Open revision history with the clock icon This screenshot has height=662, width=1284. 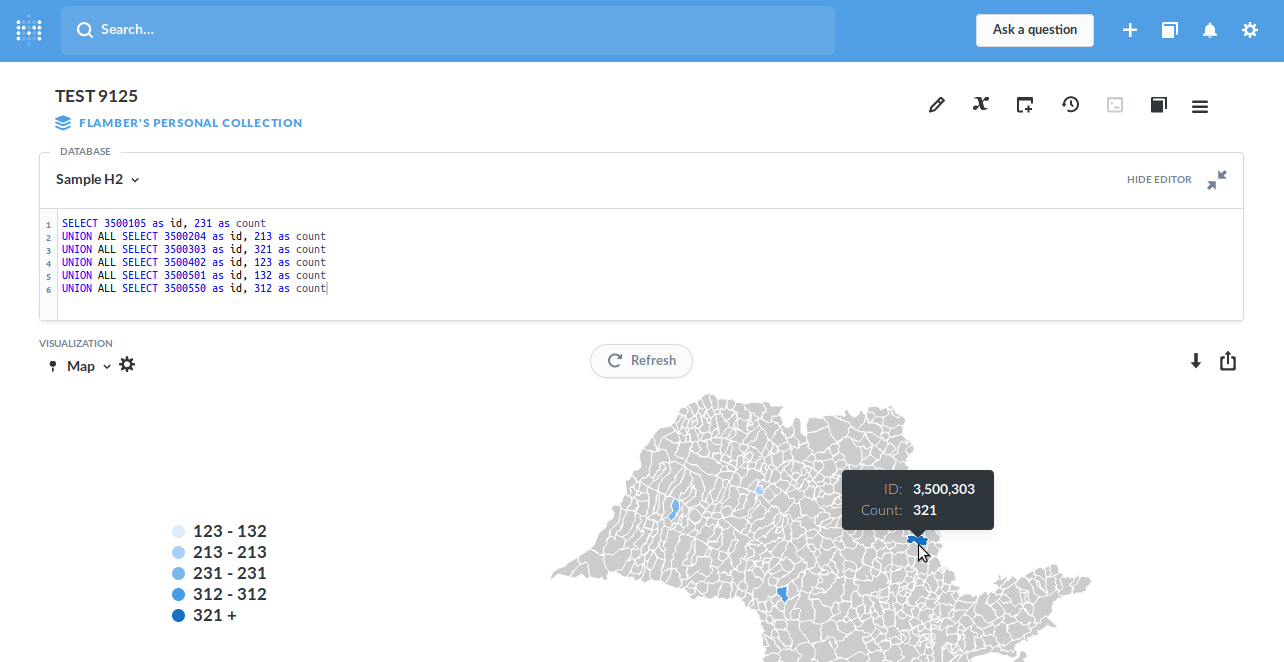pyautogui.click(x=1070, y=104)
